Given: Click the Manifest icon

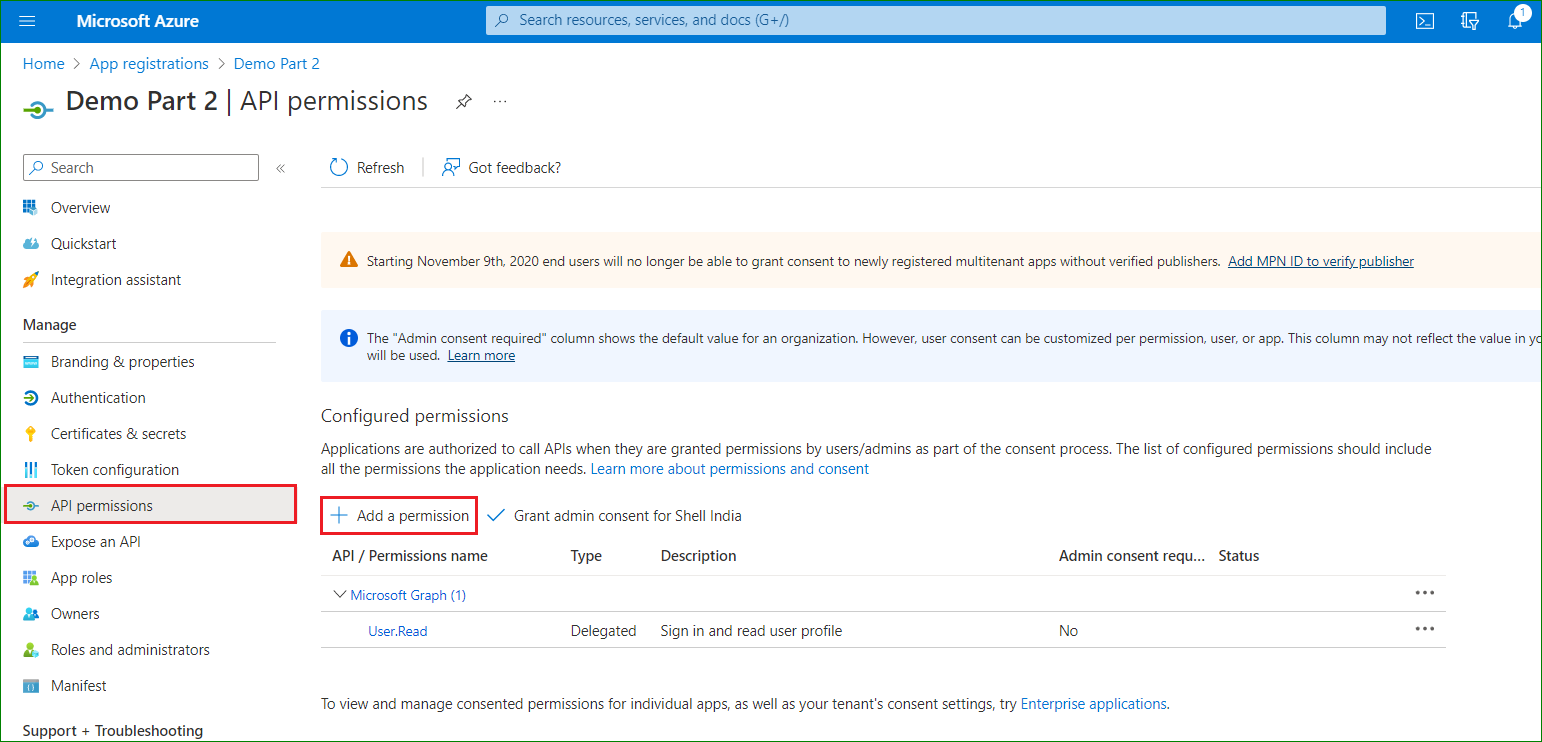Looking at the screenshot, I should pos(31,686).
